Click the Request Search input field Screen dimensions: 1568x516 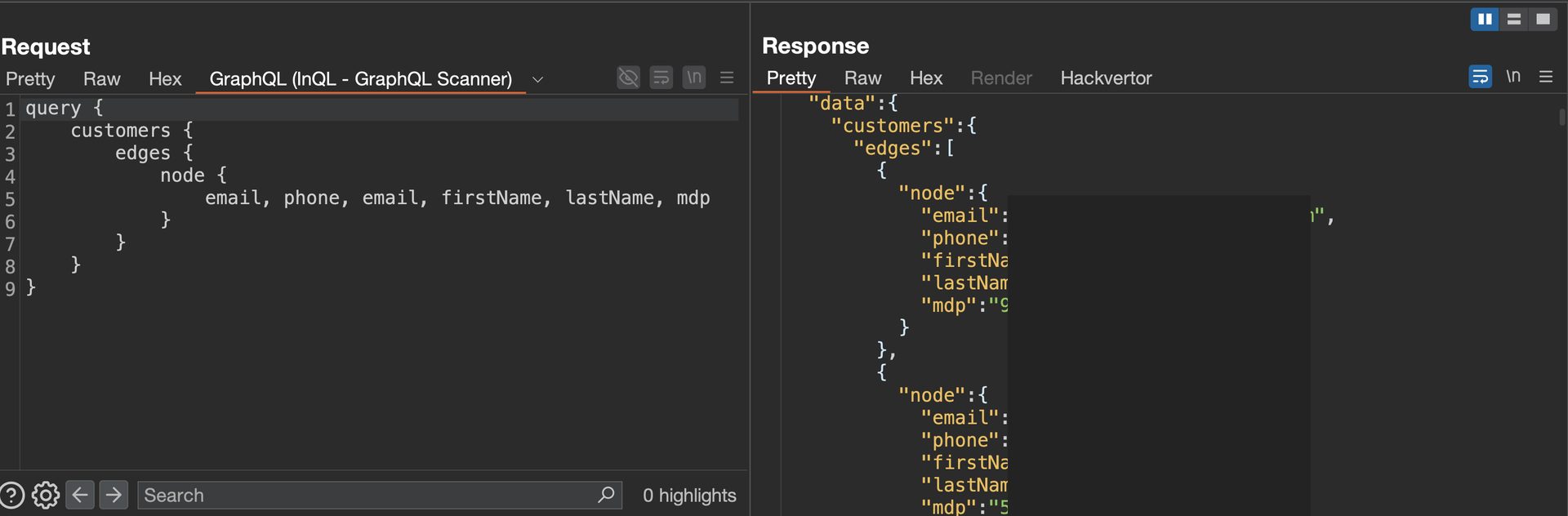tap(367, 496)
